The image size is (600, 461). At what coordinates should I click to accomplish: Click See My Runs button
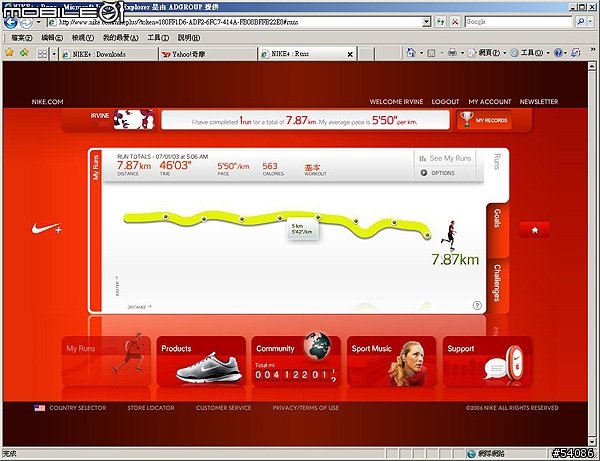coord(445,158)
